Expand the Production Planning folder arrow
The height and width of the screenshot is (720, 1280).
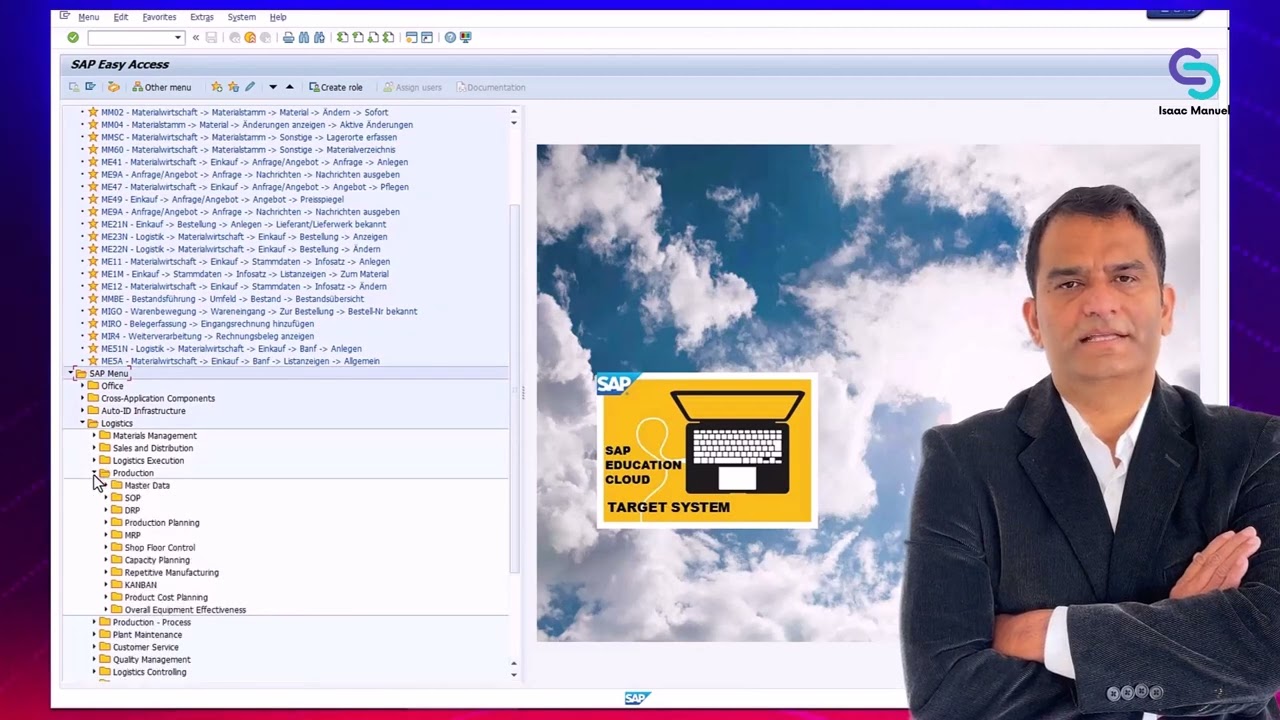pyautogui.click(x=107, y=523)
